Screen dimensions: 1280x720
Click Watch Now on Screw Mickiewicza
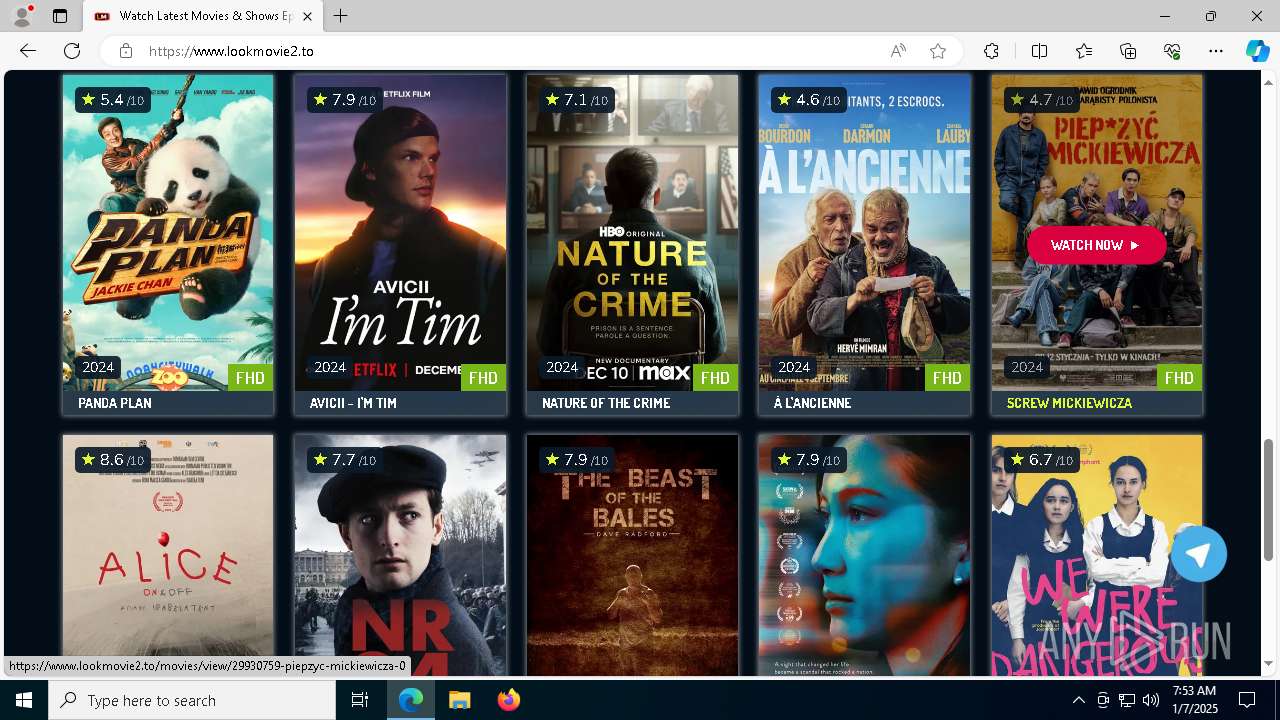click(x=1096, y=245)
